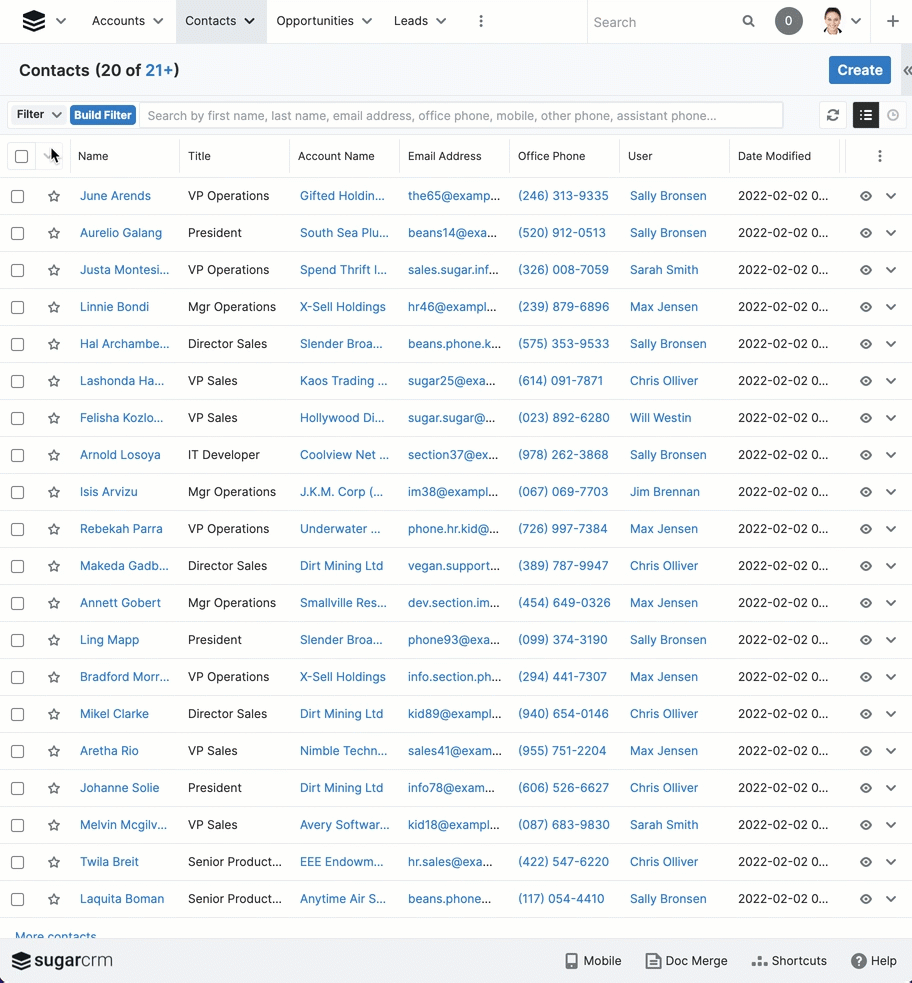This screenshot has width=912, height=983.
Task: Open row actions dropdown for Hal Archambeau
Action: click(x=891, y=345)
